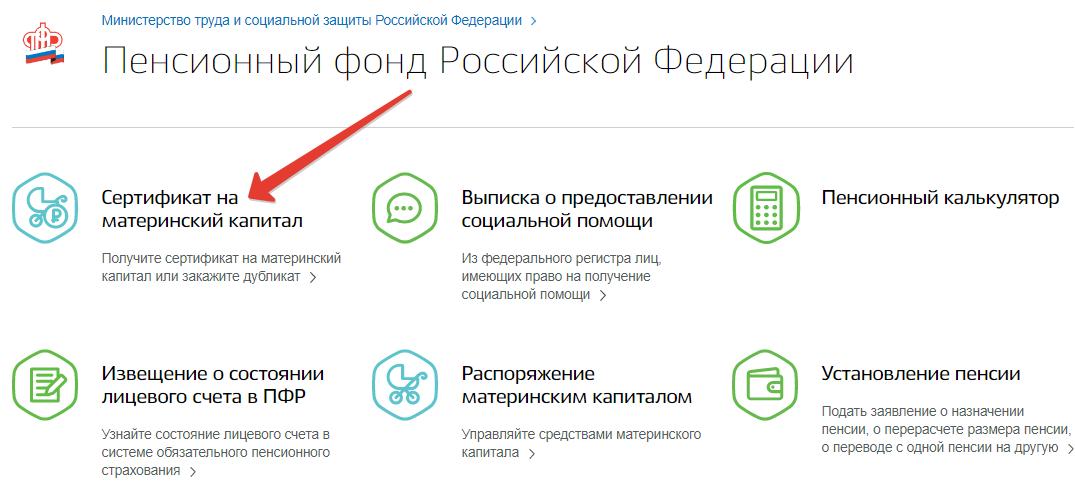Open Извещение о состоянии лицевого счета

point(213,385)
